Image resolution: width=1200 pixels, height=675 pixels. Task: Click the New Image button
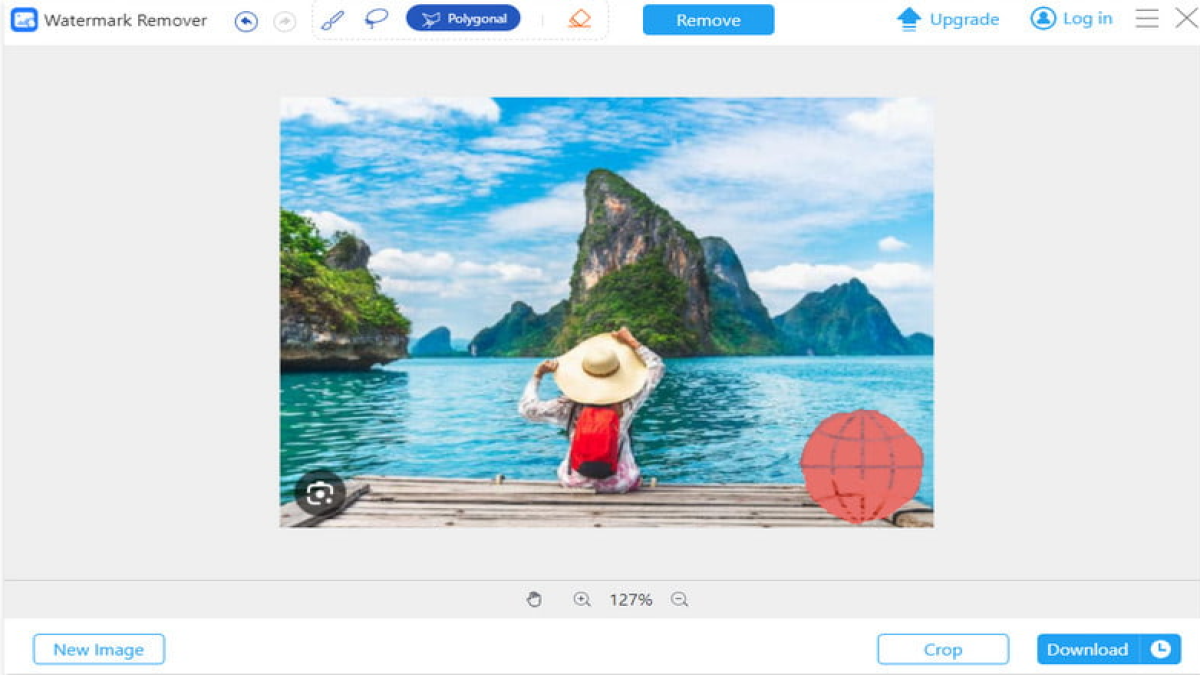[99, 649]
